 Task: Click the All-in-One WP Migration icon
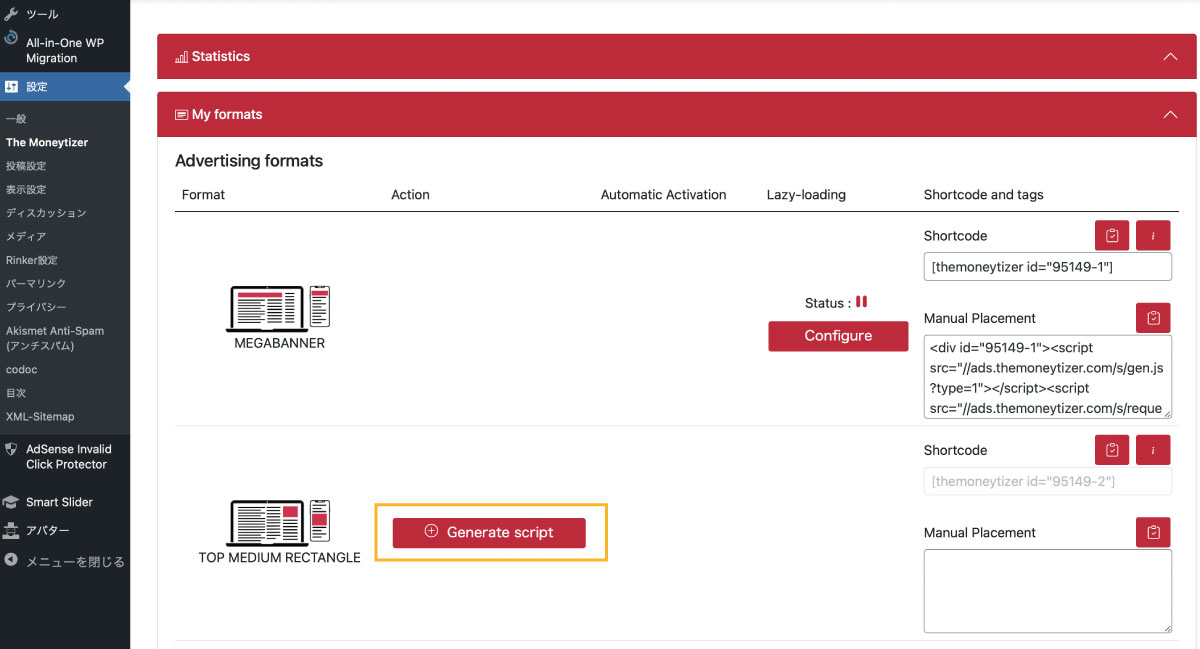point(11,38)
